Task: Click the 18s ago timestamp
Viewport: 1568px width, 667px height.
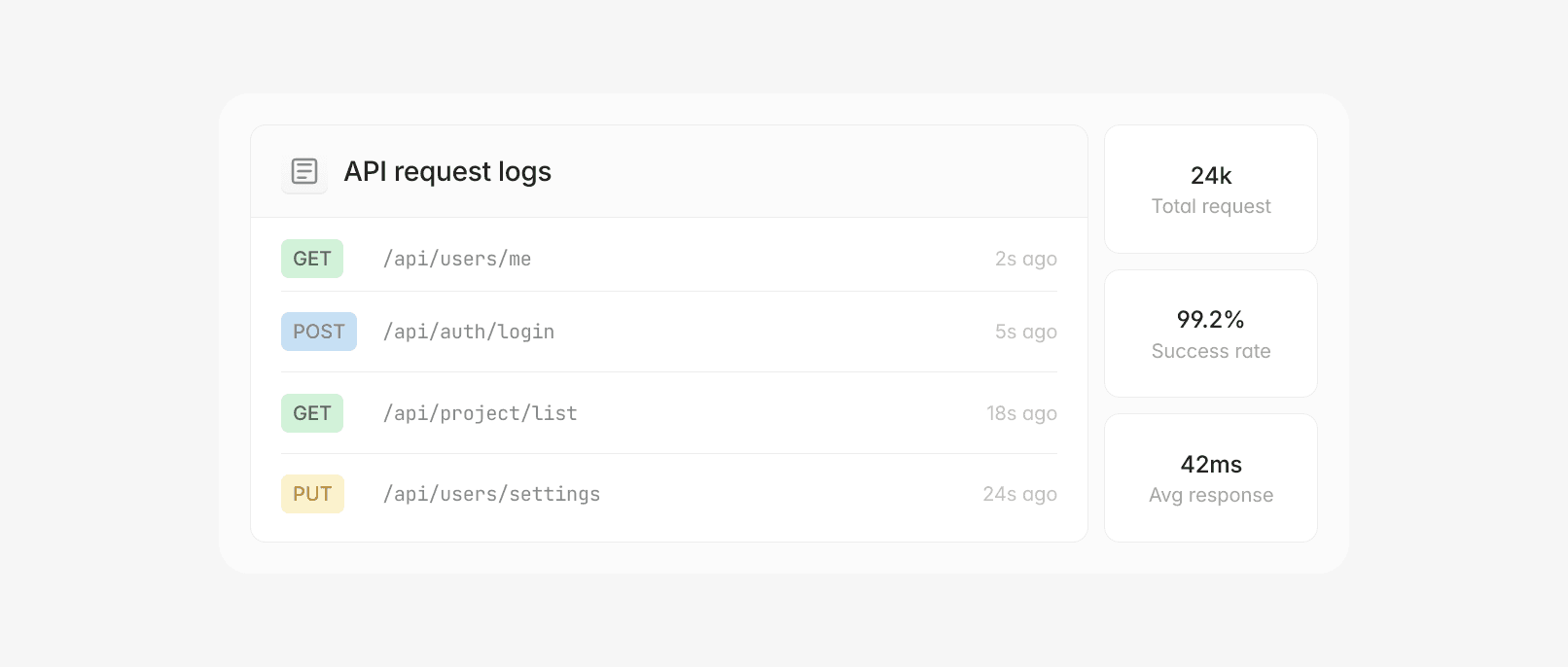Action: (1021, 412)
